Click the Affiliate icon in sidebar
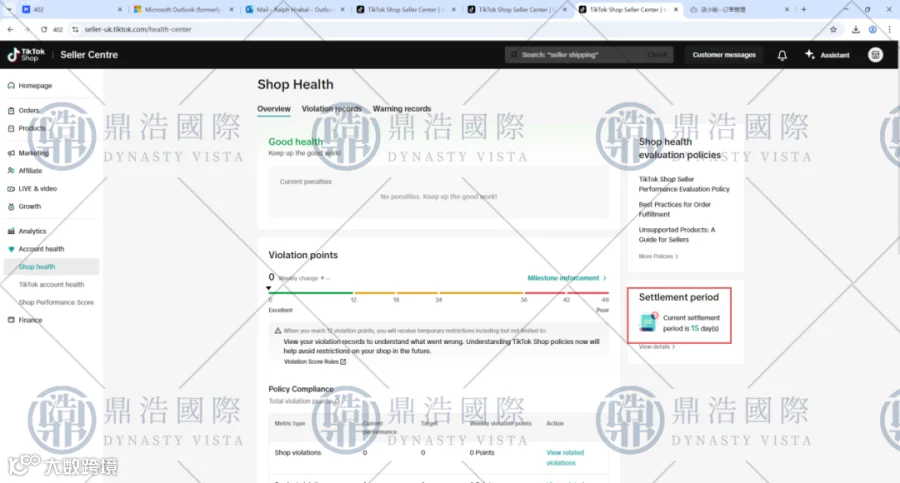The width and height of the screenshot is (900, 483). coord(11,171)
